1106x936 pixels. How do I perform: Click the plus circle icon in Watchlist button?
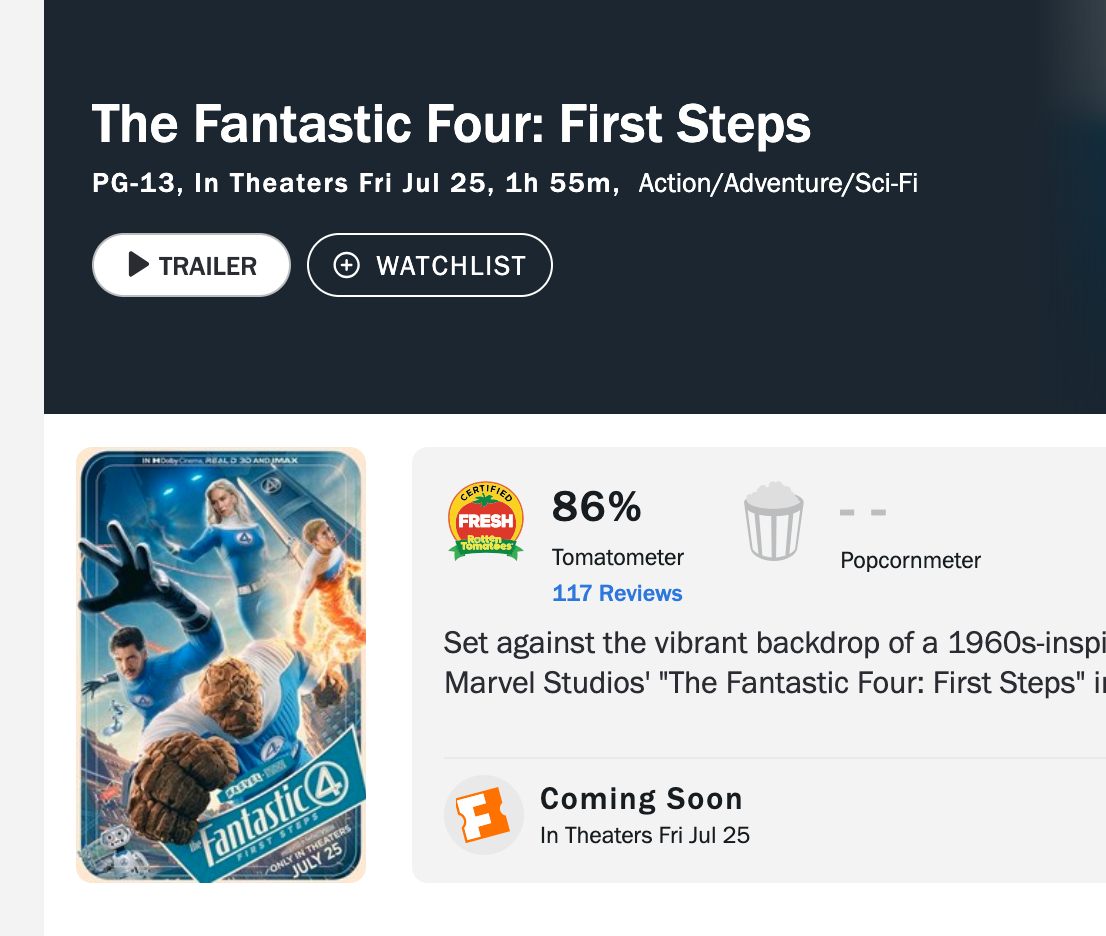[346, 266]
